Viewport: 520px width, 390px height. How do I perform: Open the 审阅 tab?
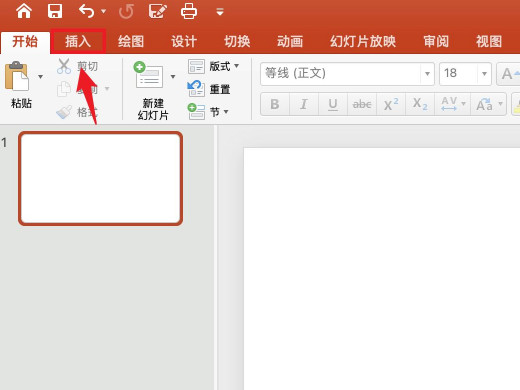pos(436,42)
